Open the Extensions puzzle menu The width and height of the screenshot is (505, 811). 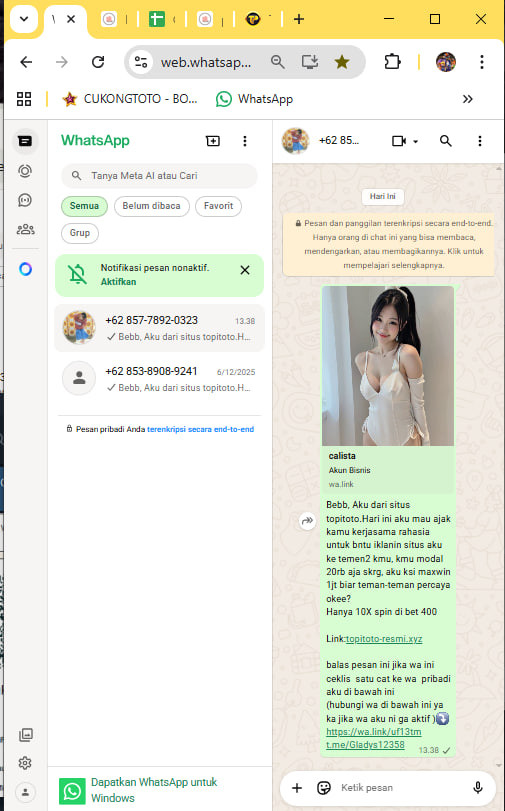click(x=393, y=62)
